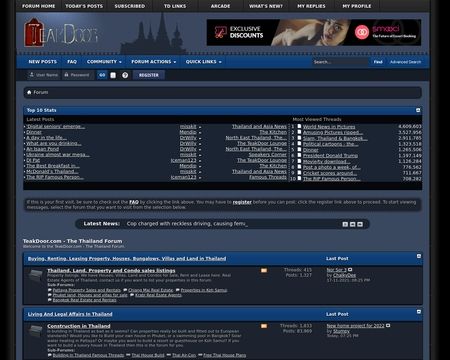
Task: Open Today's Posts in top navigation
Action: [84, 6]
